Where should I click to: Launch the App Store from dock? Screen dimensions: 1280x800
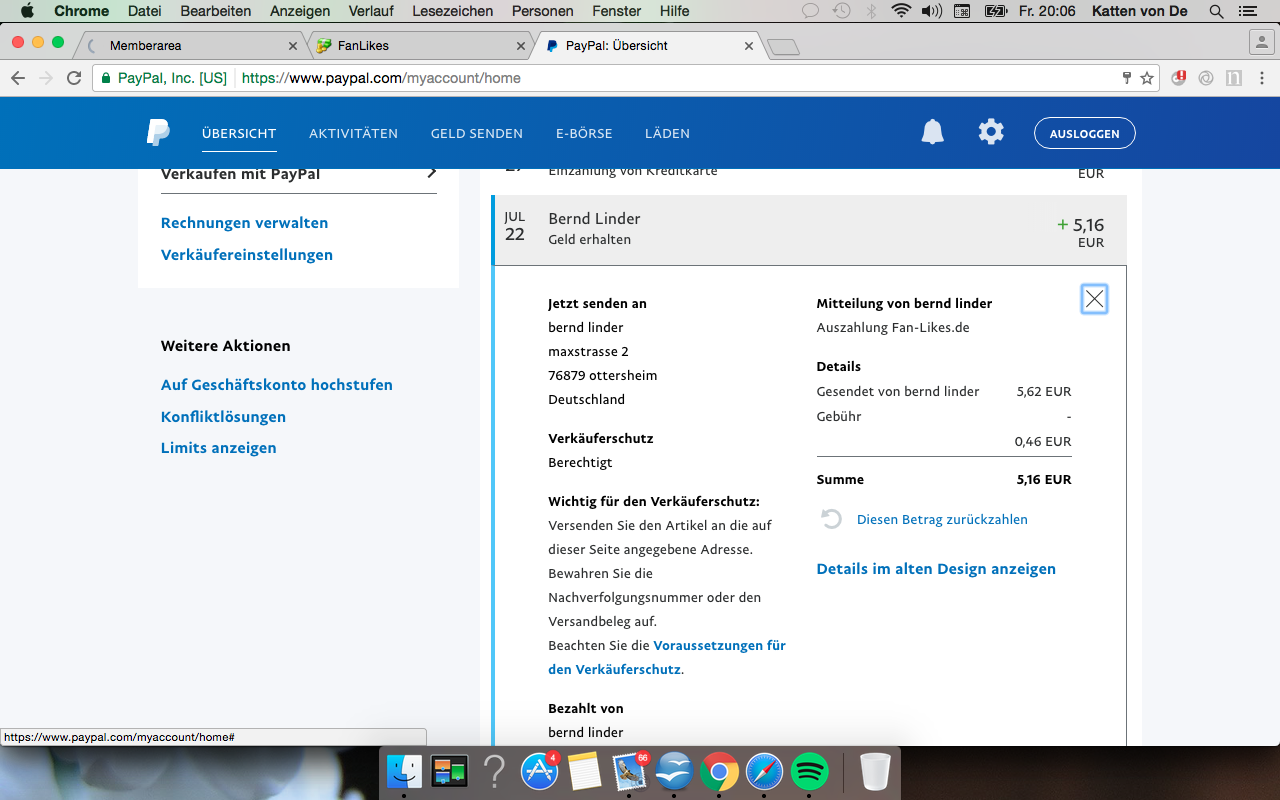pos(540,771)
